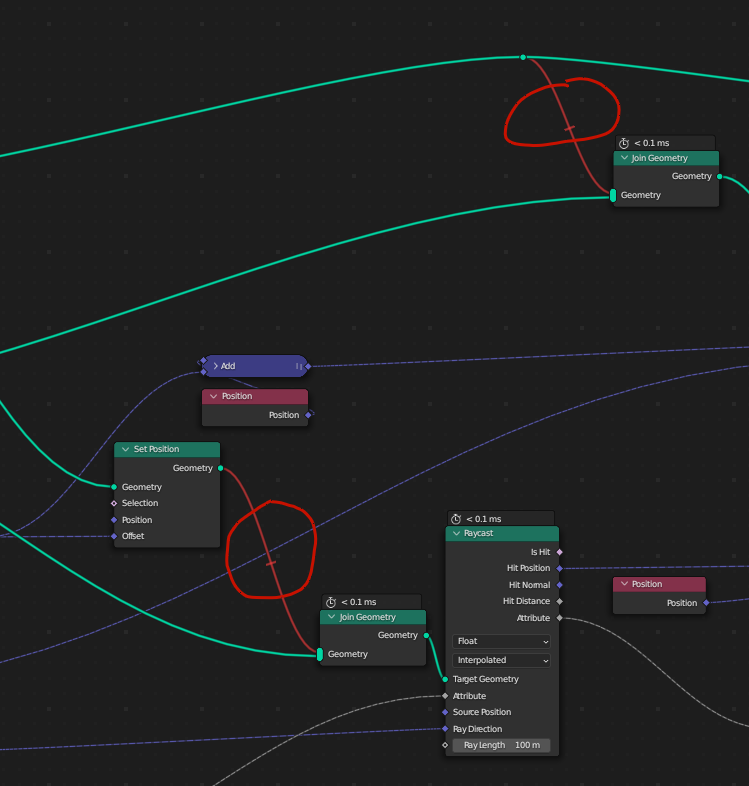
Task: Click the Position output socket beside the Raycast node
Action: (x=706, y=603)
